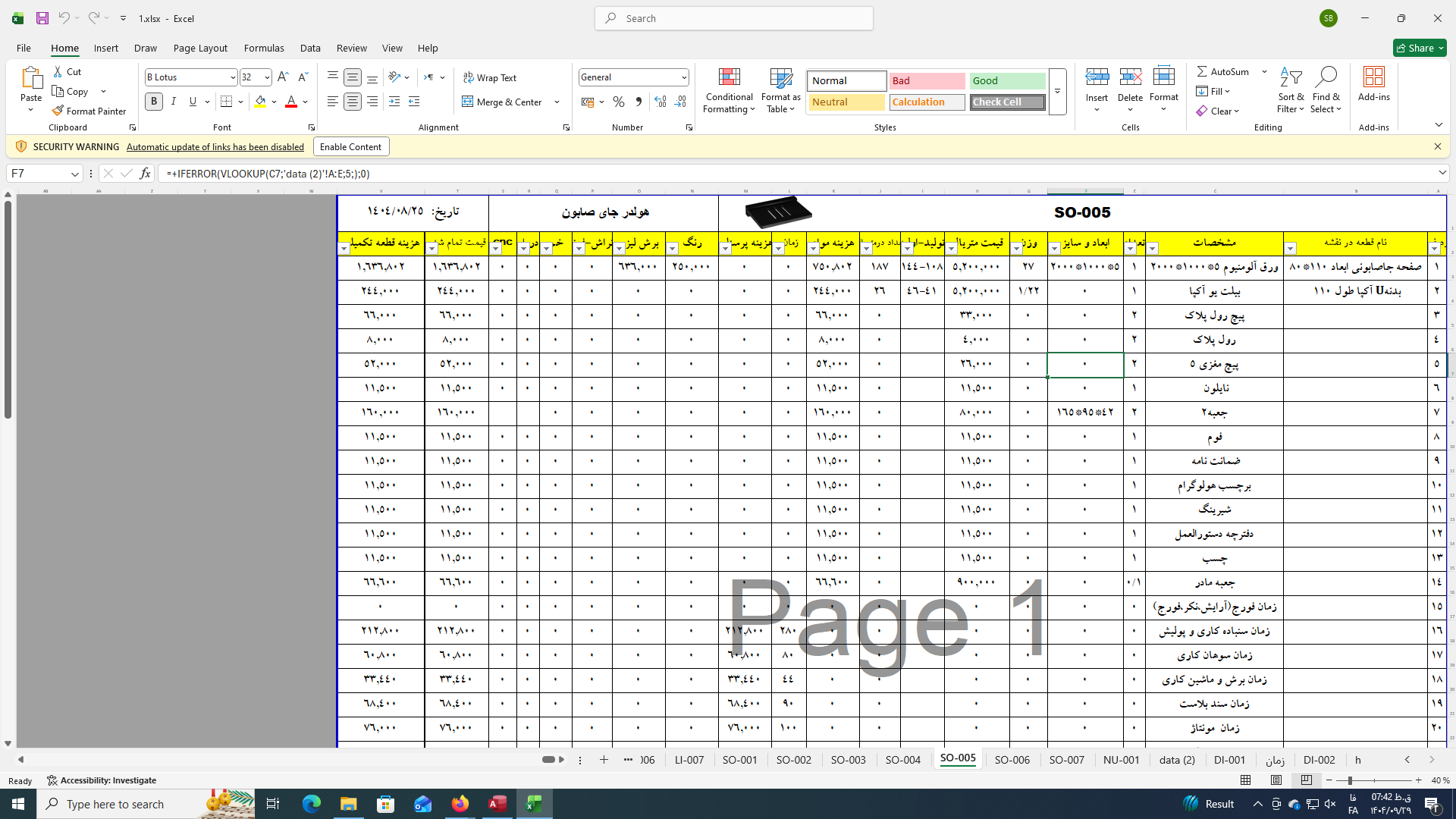This screenshot has width=1456, height=819.
Task: Toggle Italic text formatting
Action: coord(174,102)
